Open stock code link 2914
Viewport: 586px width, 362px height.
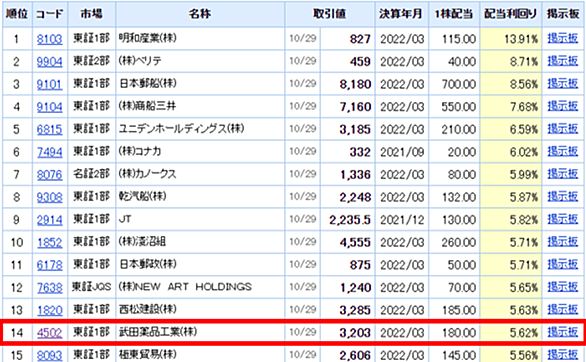click(50, 220)
